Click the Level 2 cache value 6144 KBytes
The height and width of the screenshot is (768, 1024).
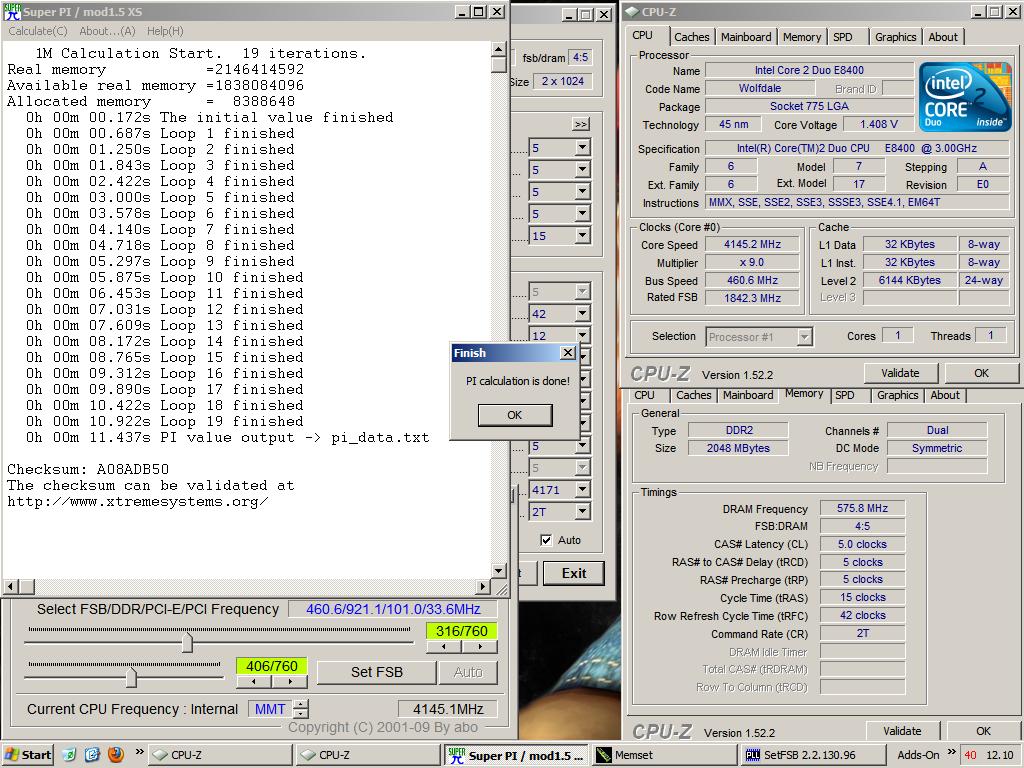tap(909, 280)
